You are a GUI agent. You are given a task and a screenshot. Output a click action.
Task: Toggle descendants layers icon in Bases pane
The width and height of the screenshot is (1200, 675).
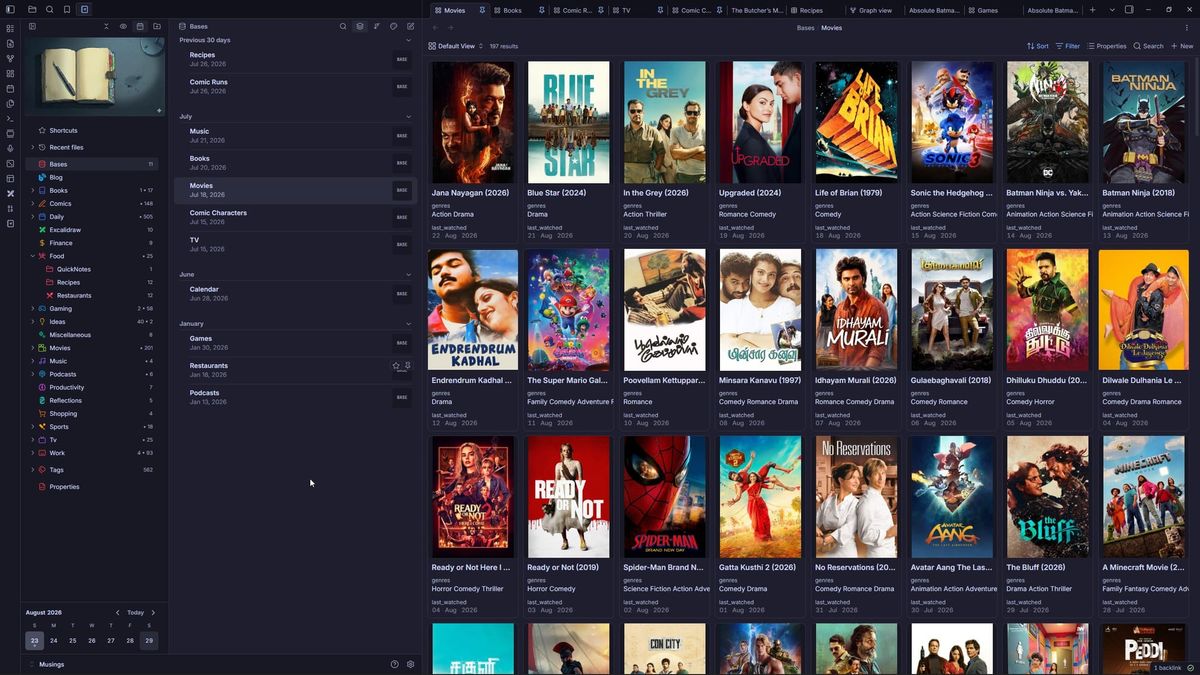click(x=360, y=26)
